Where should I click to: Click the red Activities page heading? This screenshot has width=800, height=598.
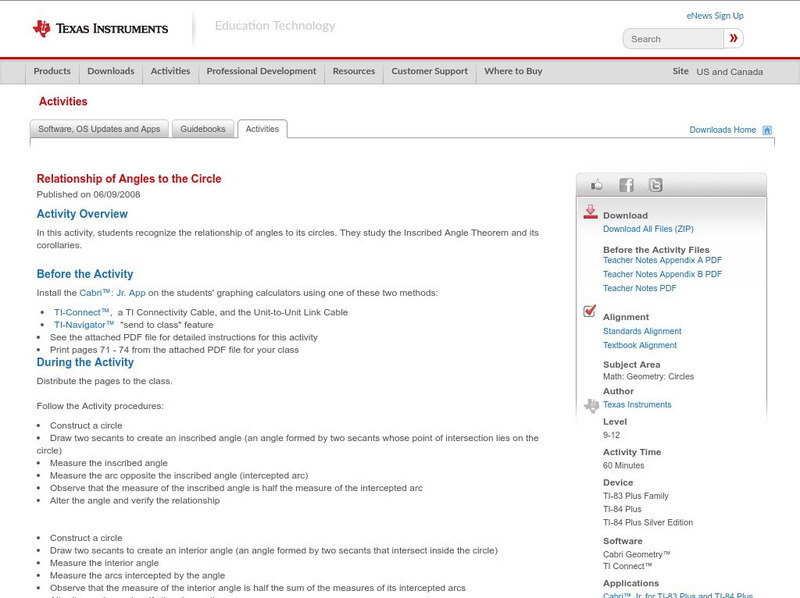click(63, 102)
